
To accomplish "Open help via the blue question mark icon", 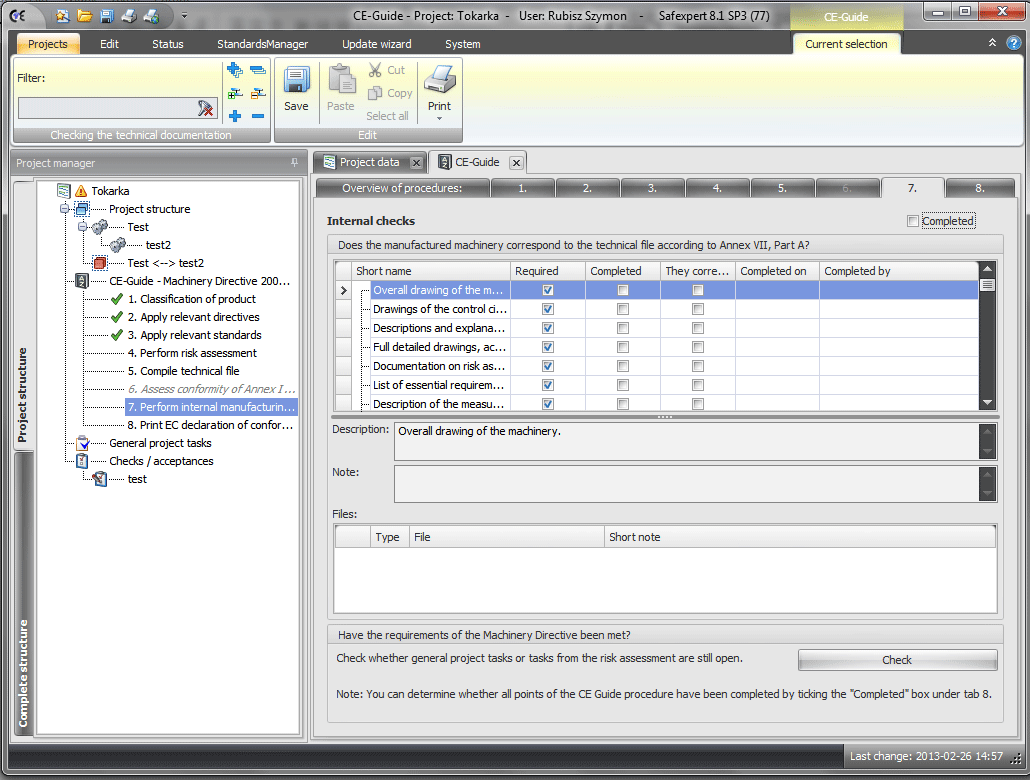I will (x=1013, y=43).
